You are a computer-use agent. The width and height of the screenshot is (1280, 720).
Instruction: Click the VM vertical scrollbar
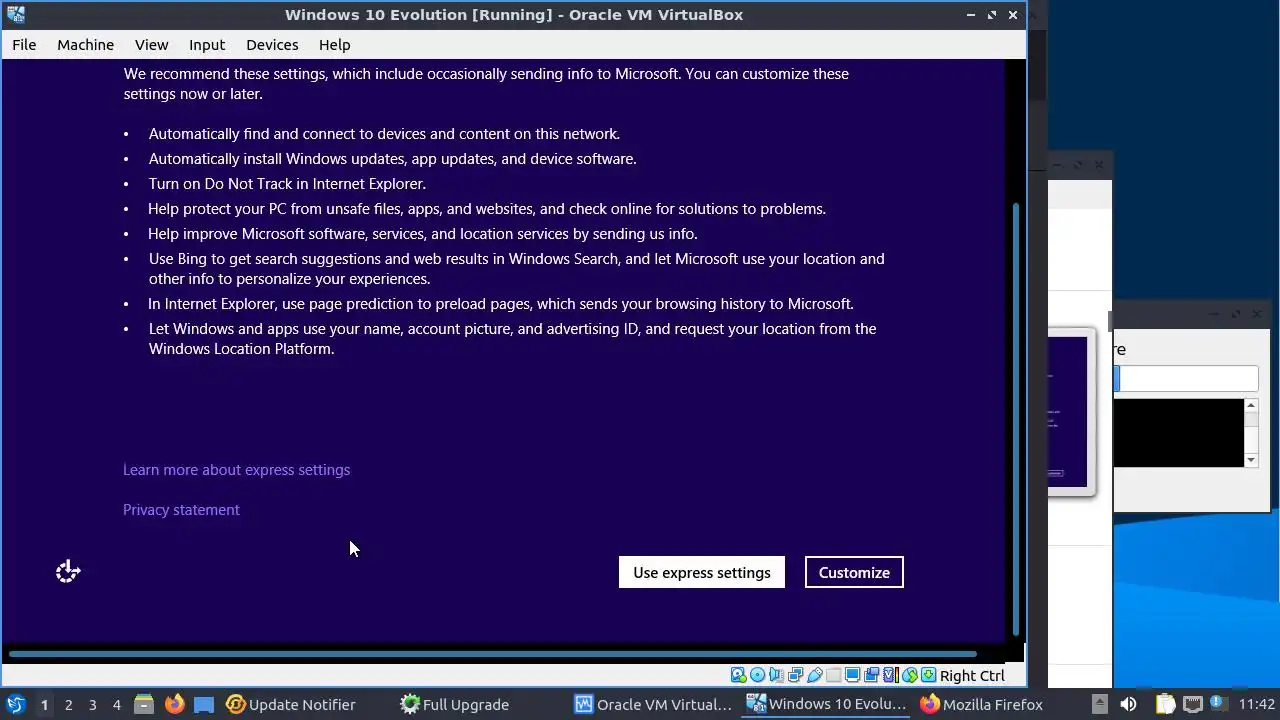[1016, 420]
